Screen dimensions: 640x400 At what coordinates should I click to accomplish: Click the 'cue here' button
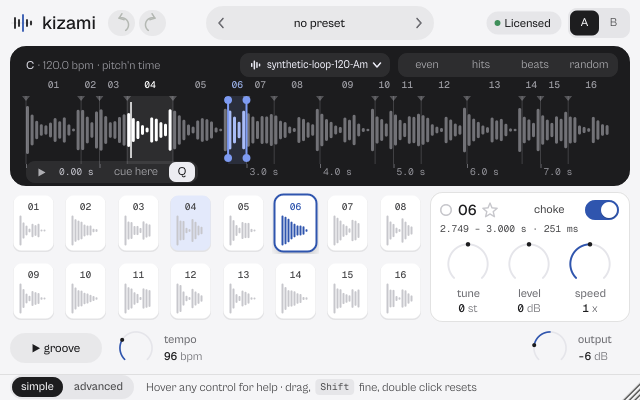pyautogui.click(x=136, y=172)
